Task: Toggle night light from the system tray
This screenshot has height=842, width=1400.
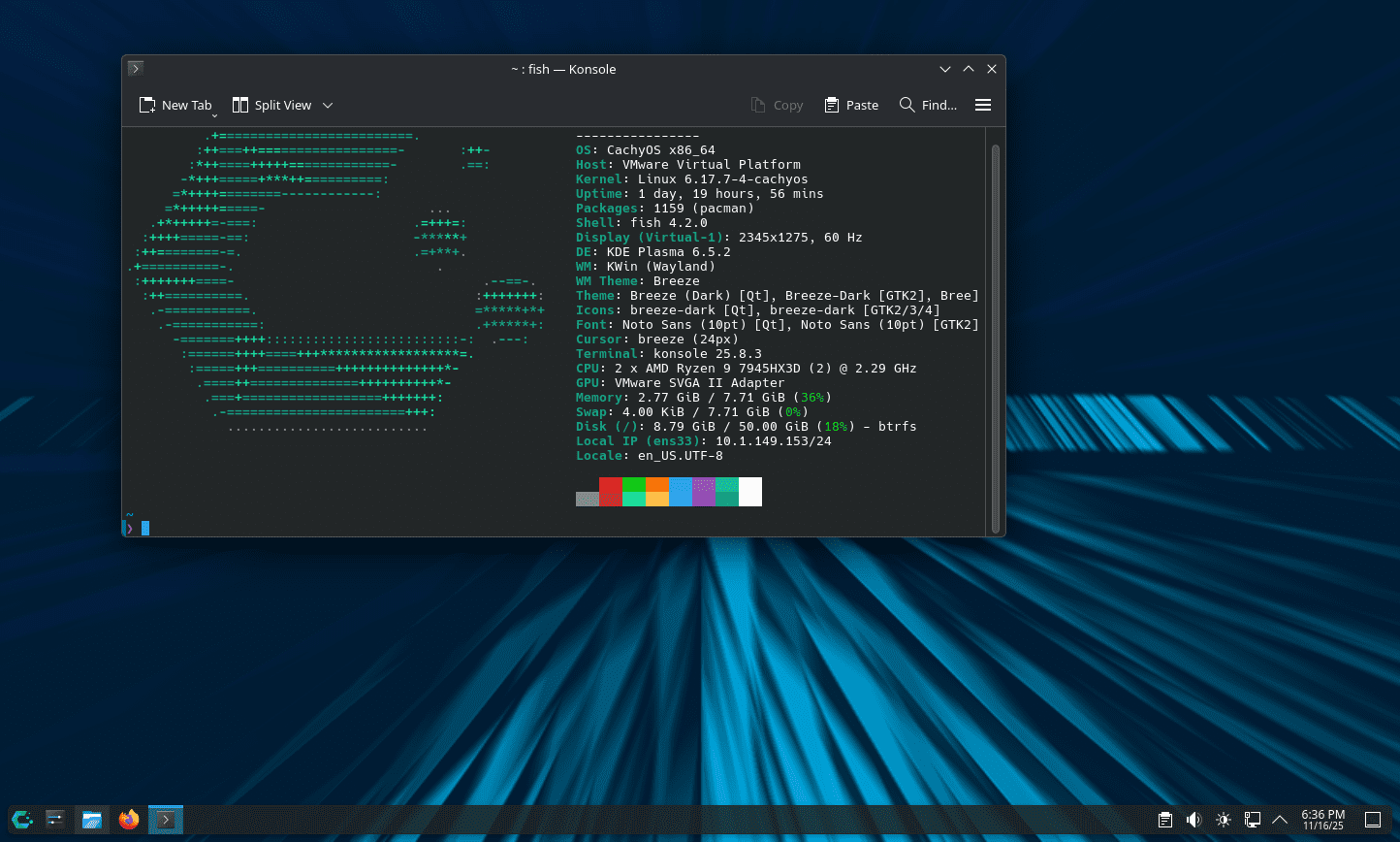Action: click(x=1224, y=820)
